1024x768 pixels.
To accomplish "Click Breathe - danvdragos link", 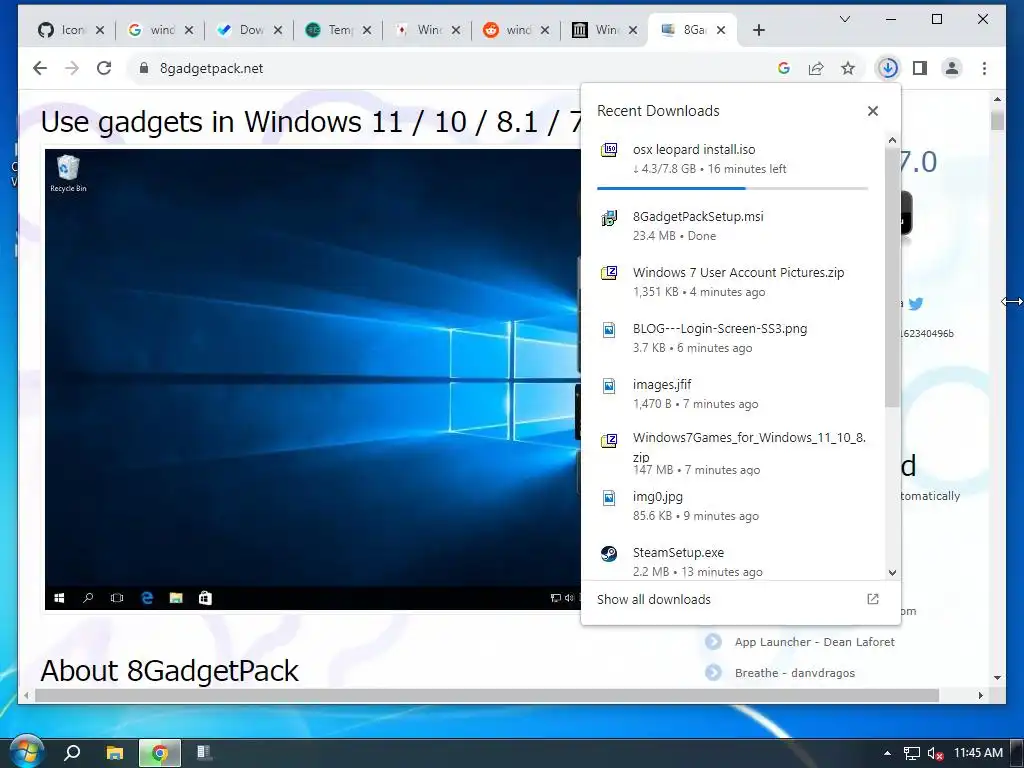I will 795,673.
